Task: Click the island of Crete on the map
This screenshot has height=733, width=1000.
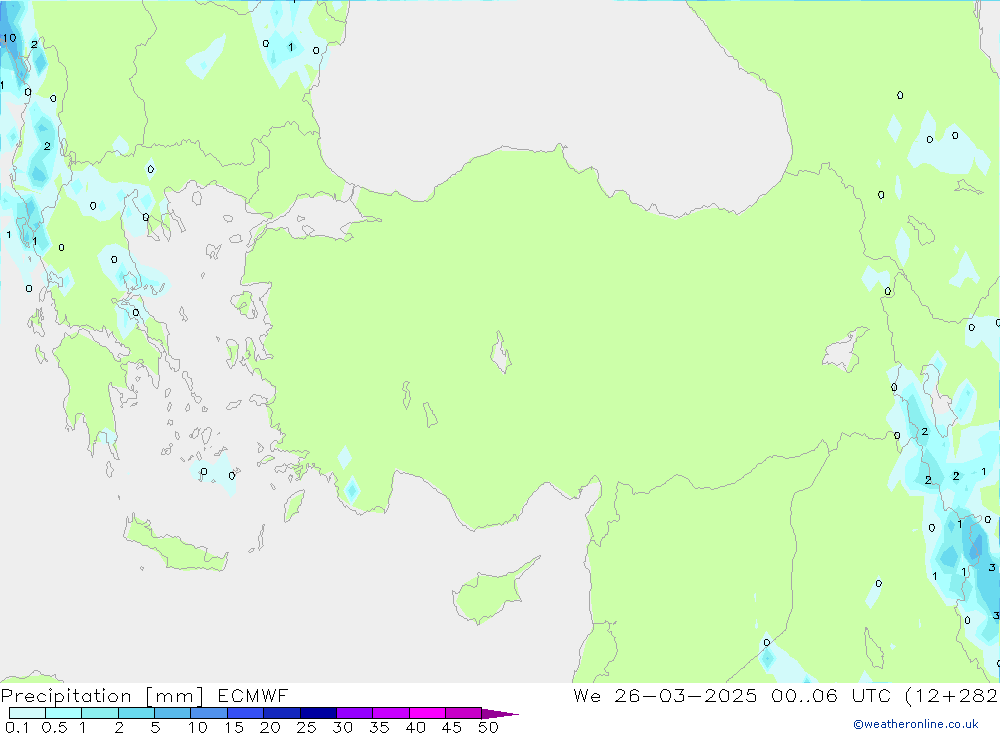Action: click(x=175, y=544)
